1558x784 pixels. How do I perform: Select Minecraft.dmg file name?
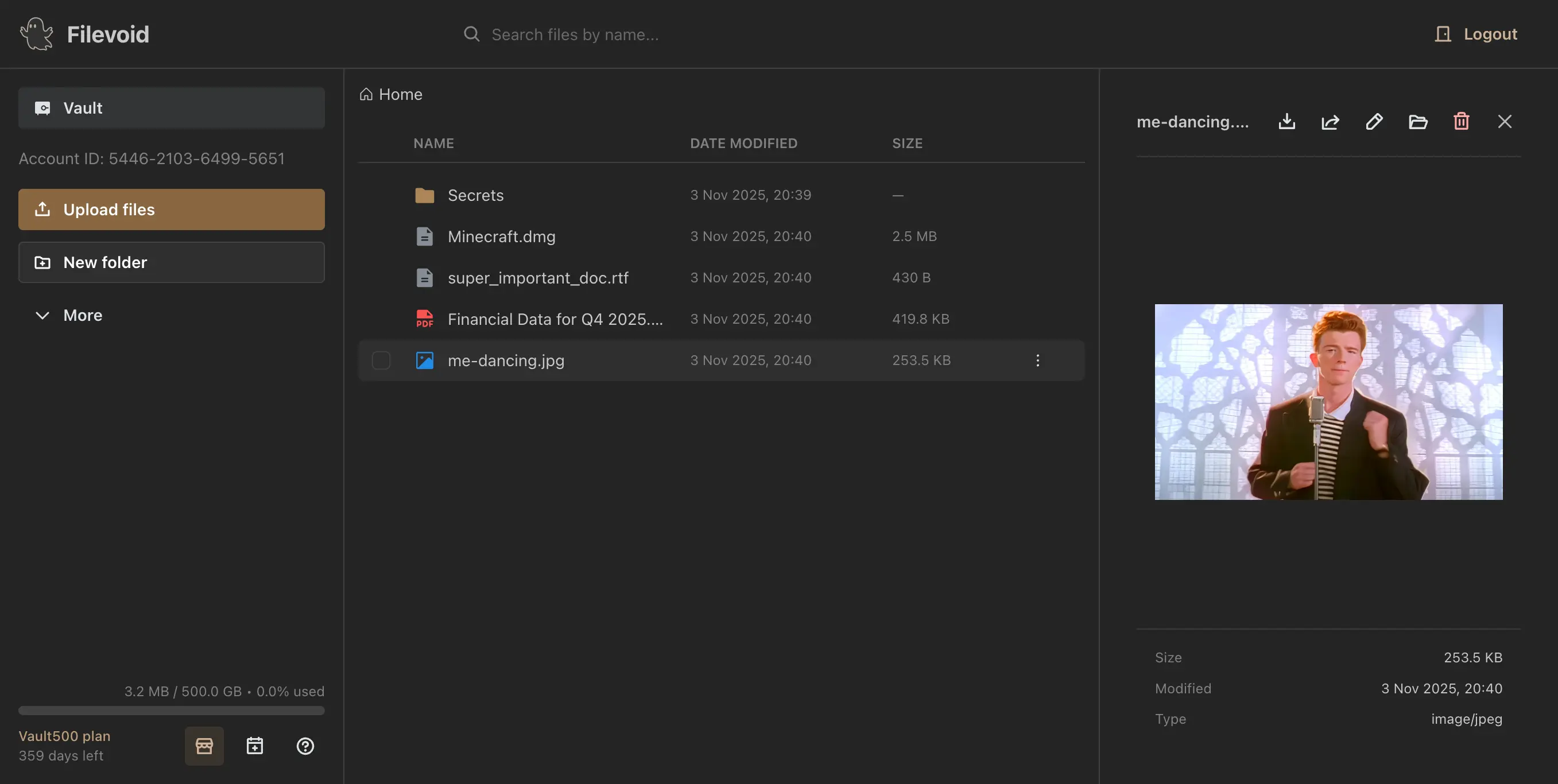click(501, 236)
